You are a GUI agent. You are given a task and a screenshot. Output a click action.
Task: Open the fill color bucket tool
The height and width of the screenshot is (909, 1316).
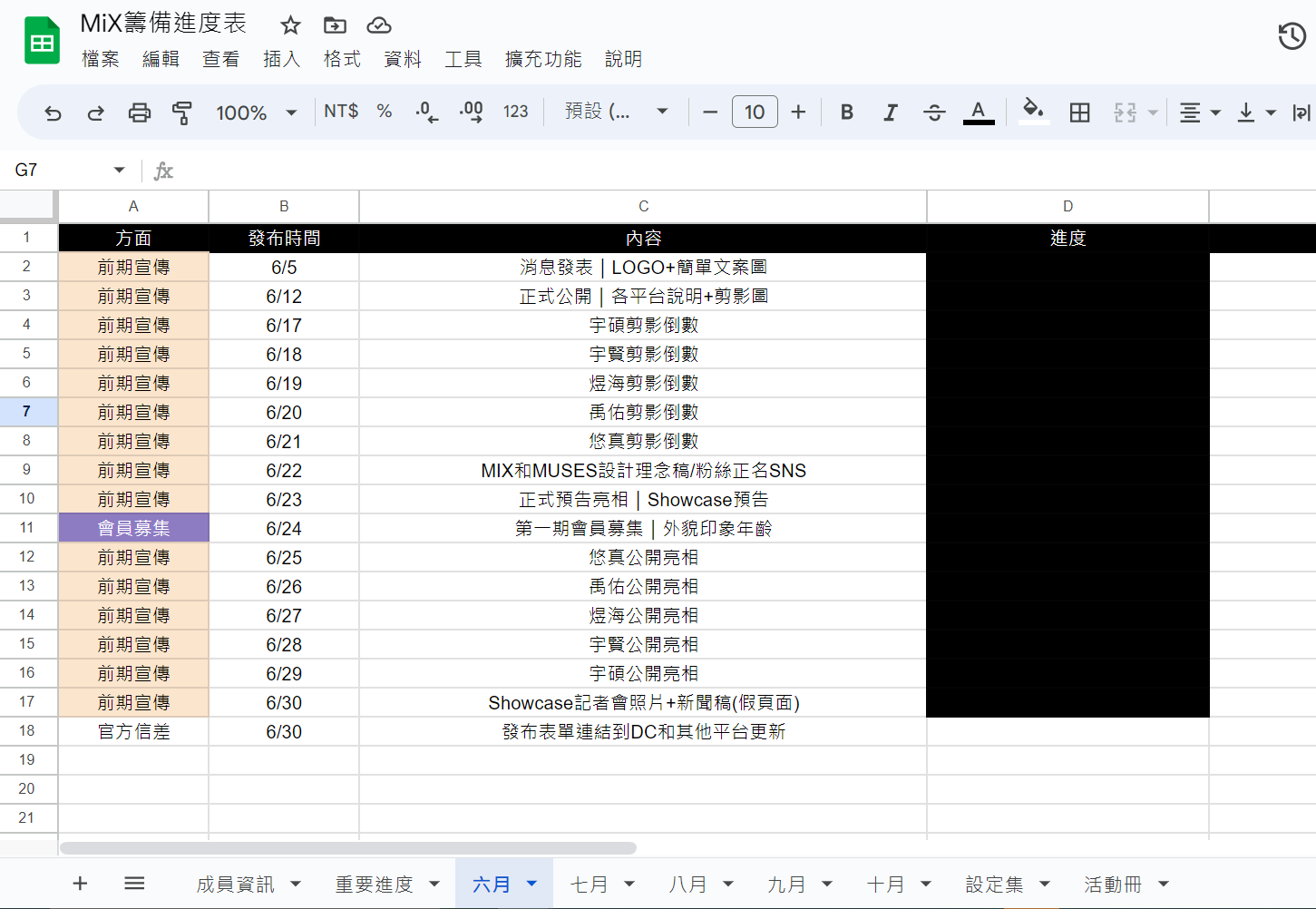tap(1033, 112)
